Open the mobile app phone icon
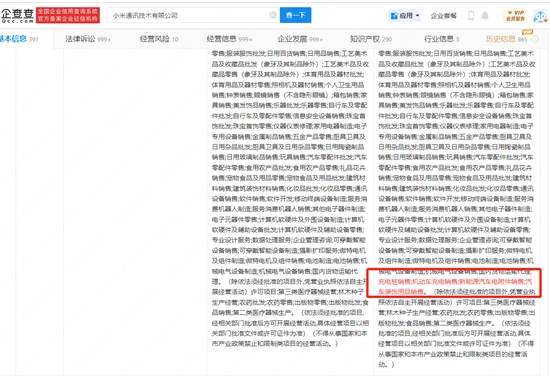Image resolution: width=550 pixels, height=378 pixels. [471, 15]
